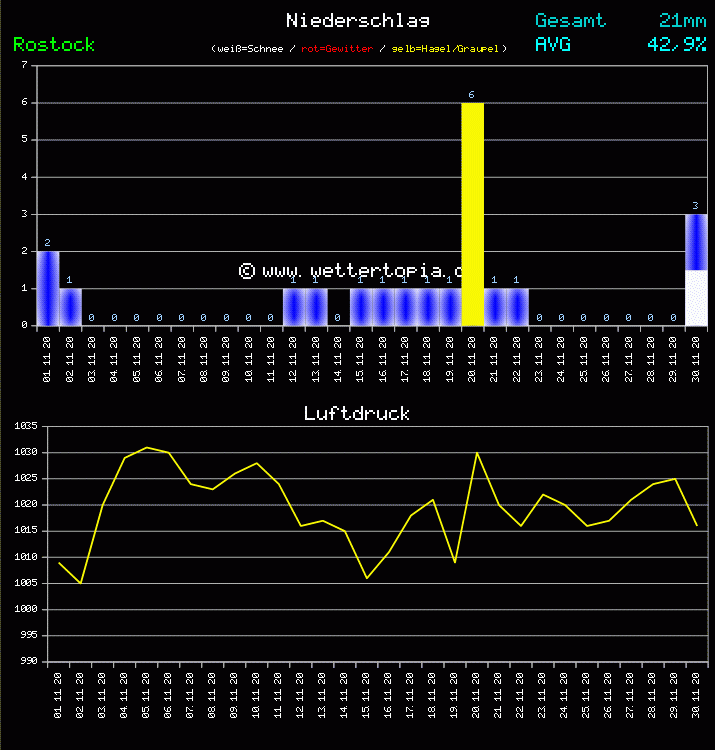Click the 1035 label on the Luftdruck axis

26,426
